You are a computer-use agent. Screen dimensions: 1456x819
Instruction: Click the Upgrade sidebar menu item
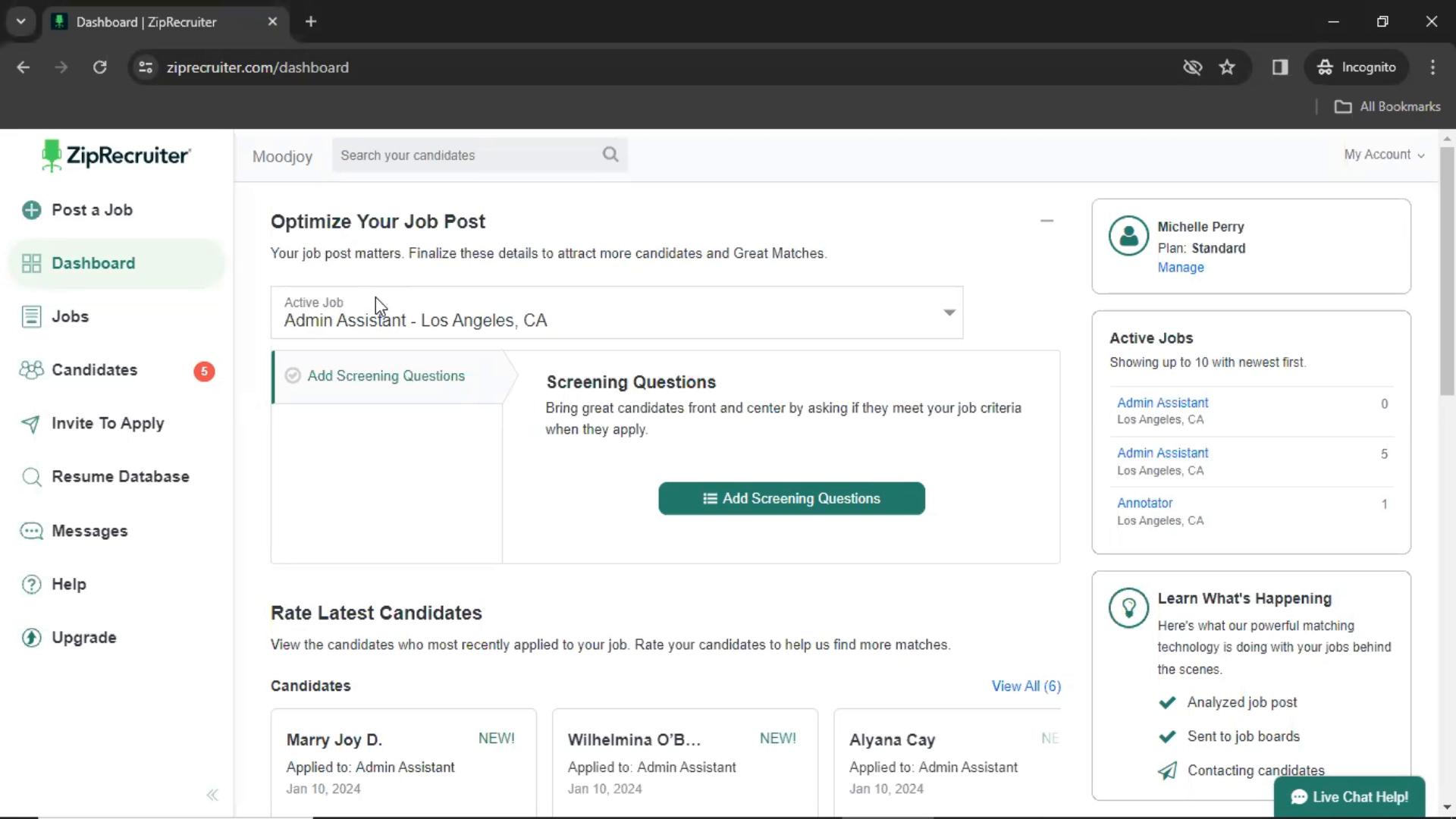point(84,637)
